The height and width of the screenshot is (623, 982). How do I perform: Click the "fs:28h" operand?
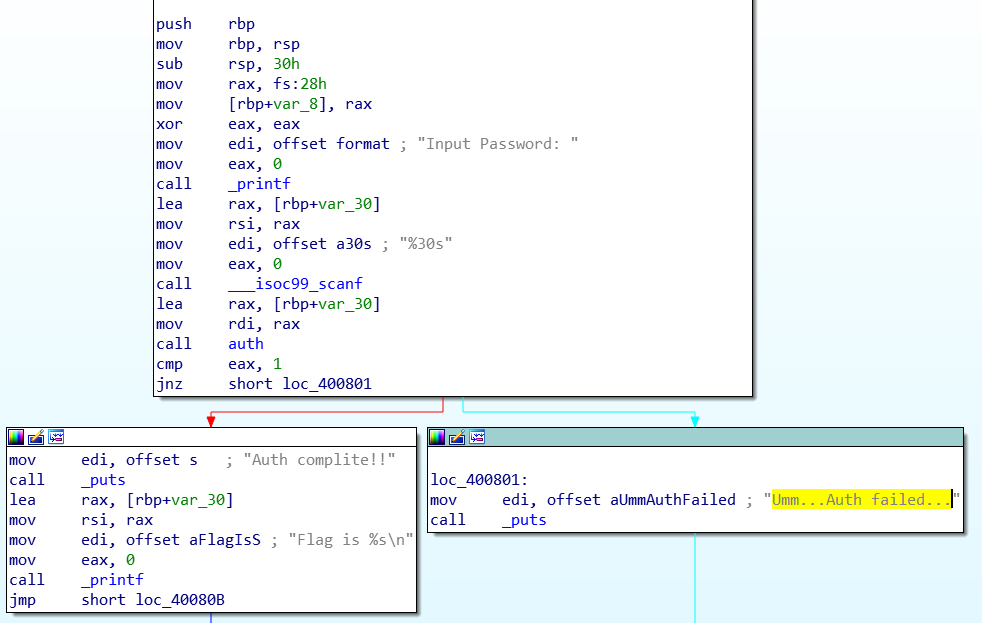pyautogui.click(x=300, y=84)
